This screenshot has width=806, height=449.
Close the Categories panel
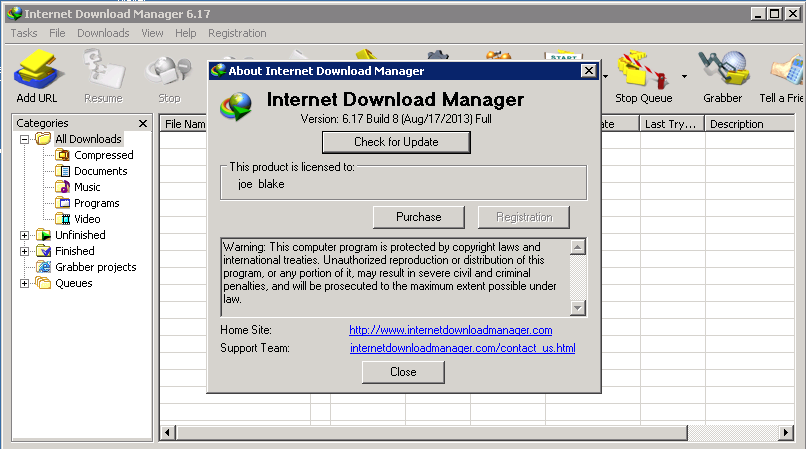click(x=143, y=123)
